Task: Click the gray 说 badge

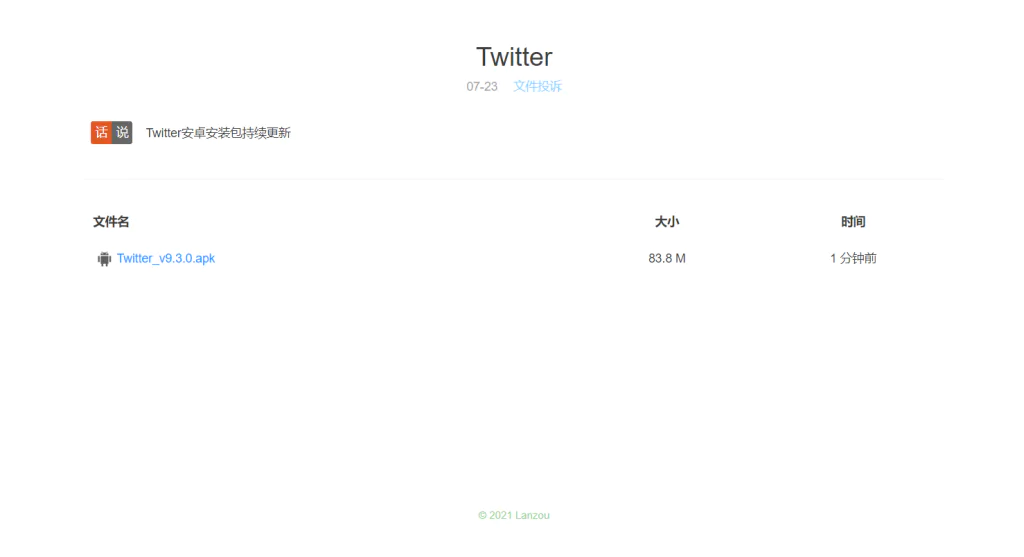Action: click(x=122, y=133)
